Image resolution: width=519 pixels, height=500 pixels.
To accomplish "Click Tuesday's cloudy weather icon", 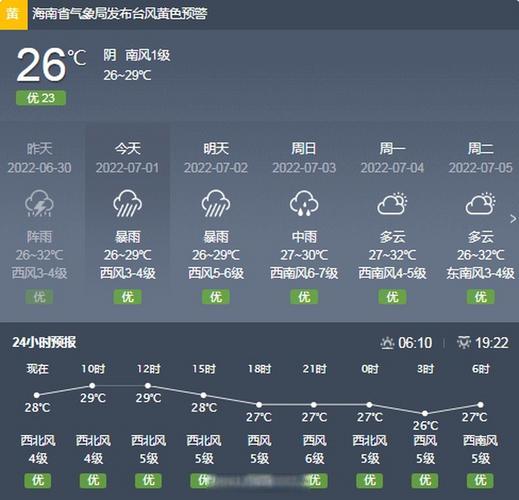I will (x=480, y=203).
